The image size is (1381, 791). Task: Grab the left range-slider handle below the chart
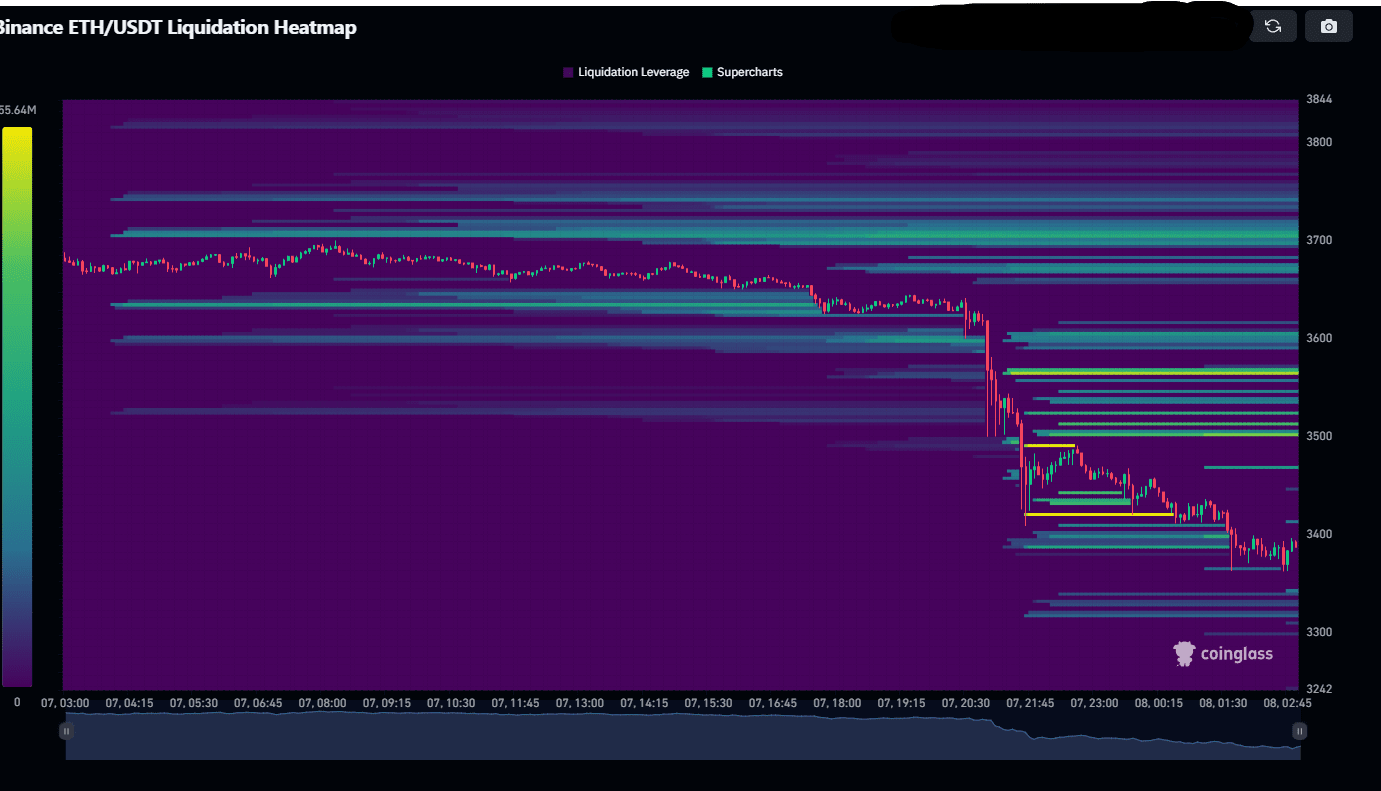pos(66,731)
